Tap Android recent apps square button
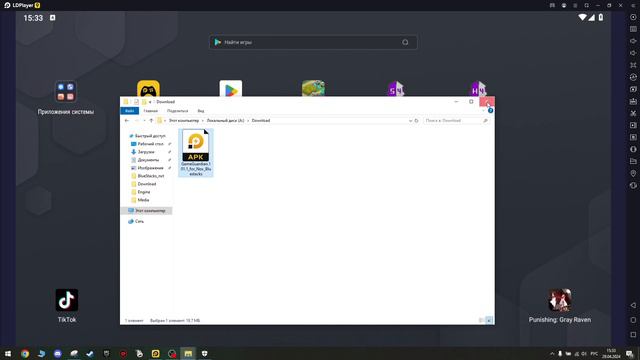Screen dimensions: 640x360 point(633,335)
